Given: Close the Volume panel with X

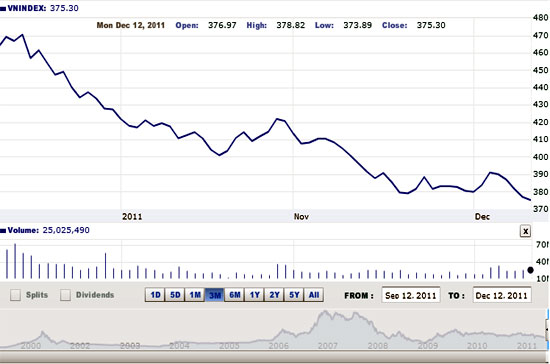Looking at the screenshot, I should pyautogui.click(x=525, y=231).
